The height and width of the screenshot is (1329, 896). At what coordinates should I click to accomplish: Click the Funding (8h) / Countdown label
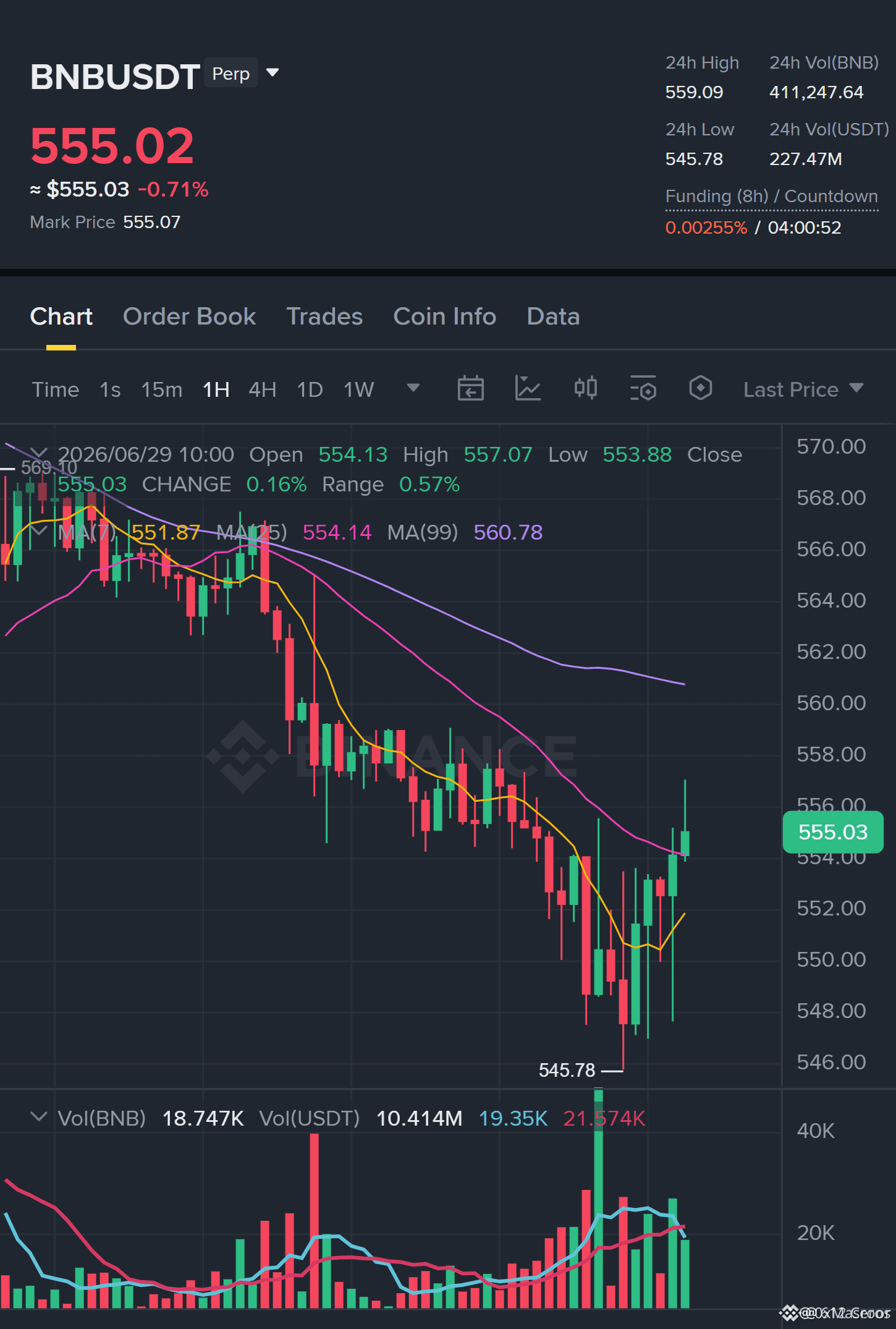[x=771, y=196]
